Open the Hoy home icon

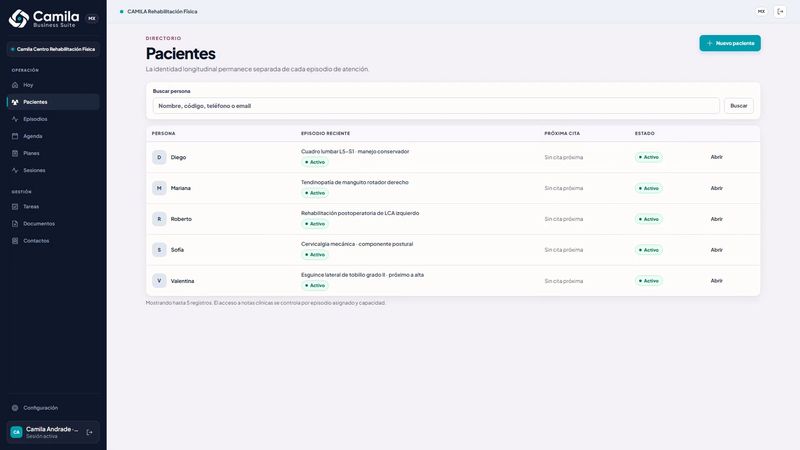coord(15,85)
